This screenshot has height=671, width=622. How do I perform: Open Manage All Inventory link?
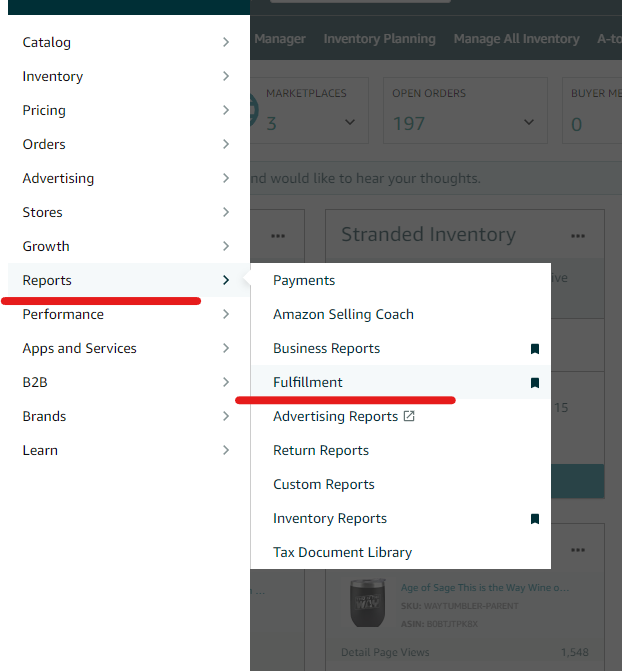point(516,39)
